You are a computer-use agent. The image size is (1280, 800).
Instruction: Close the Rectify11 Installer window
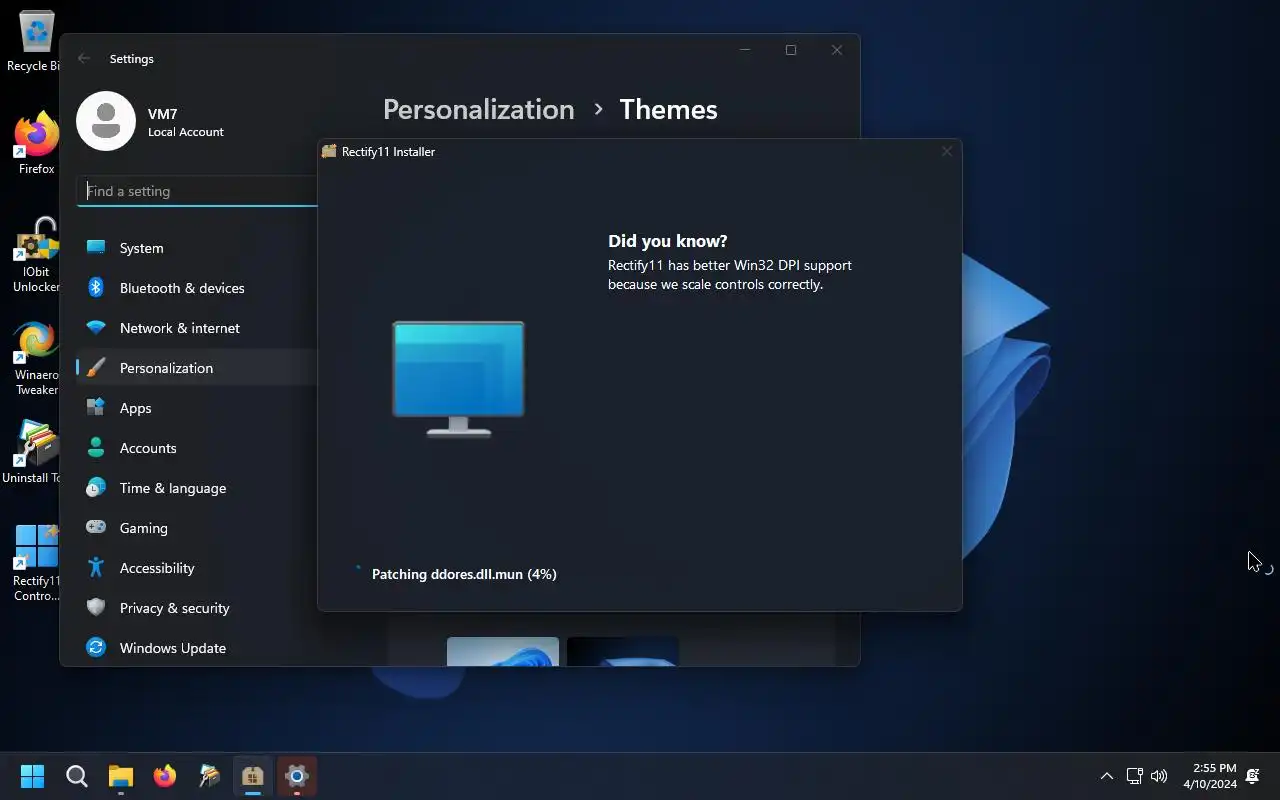[946, 151]
